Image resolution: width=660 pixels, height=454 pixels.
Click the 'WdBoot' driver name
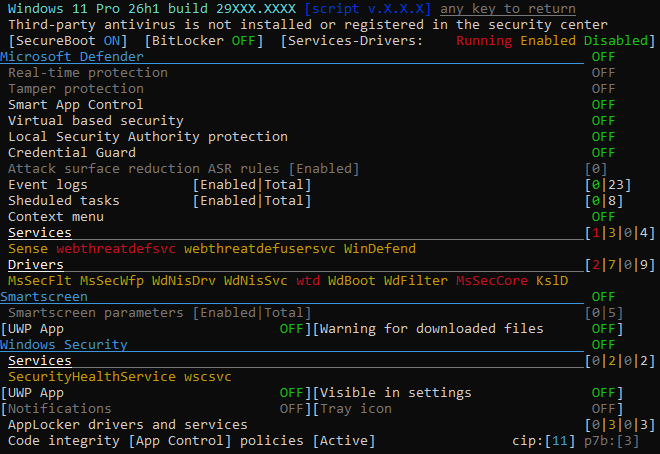coord(352,280)
